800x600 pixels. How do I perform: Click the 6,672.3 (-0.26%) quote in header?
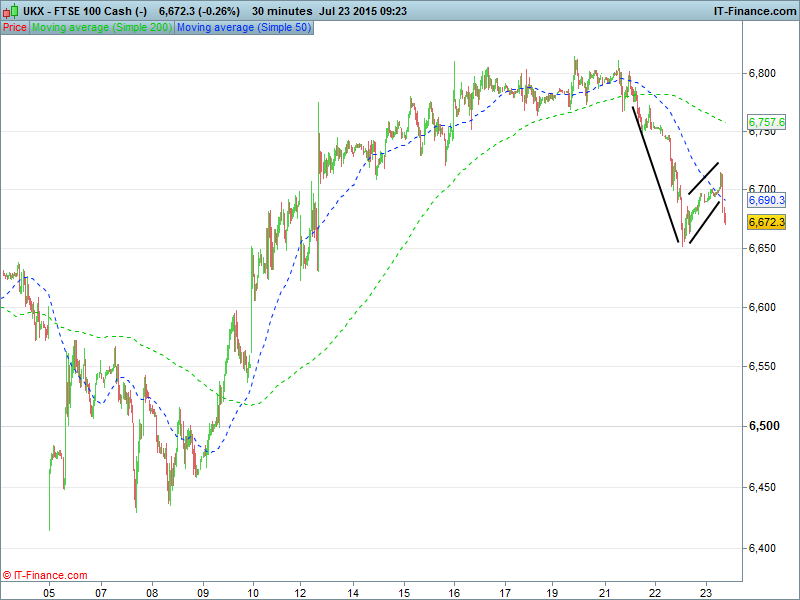[x=199, y=10]
